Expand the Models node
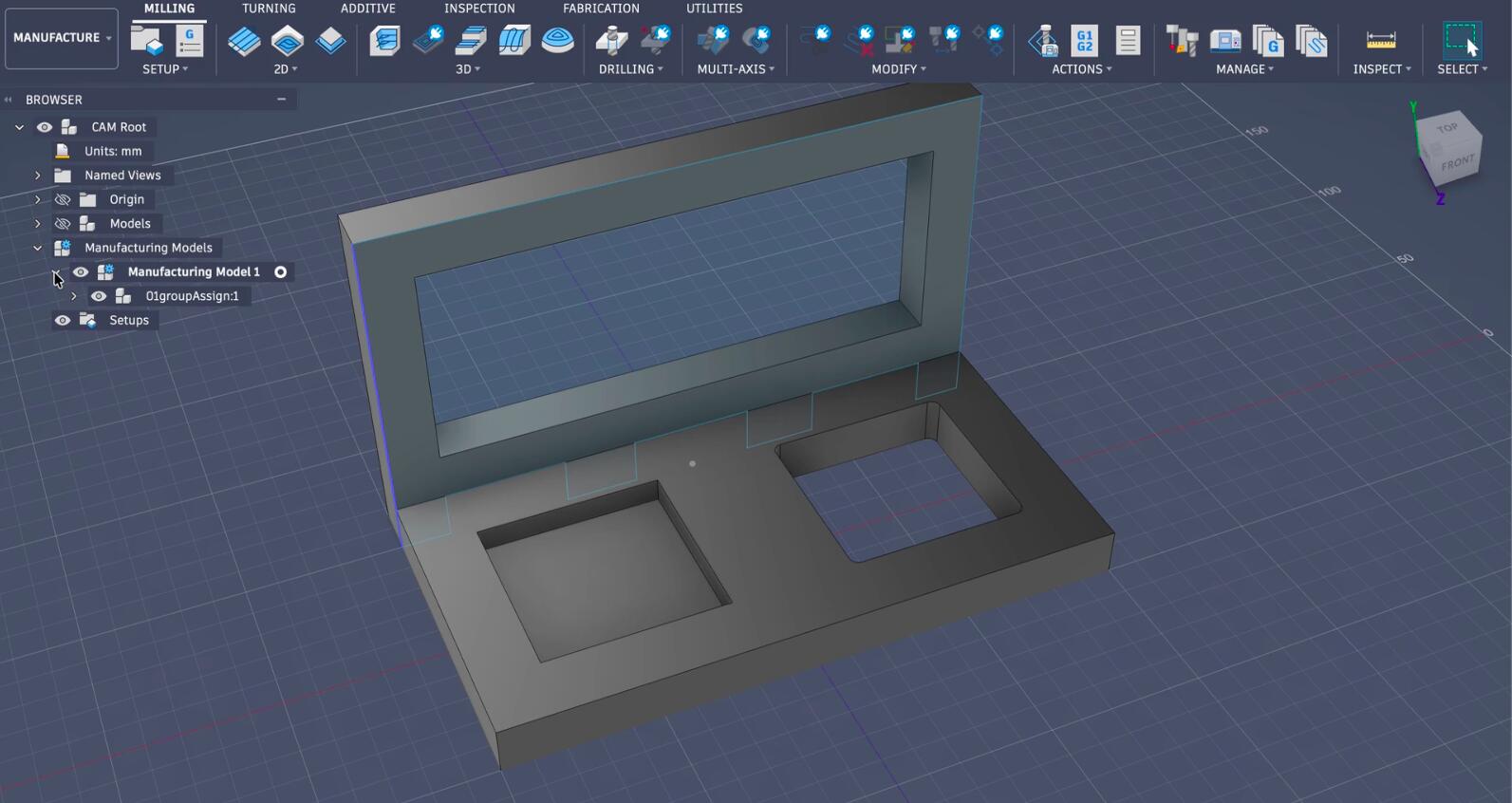The height and width of the screenshot is (803, 1512). 38,224
